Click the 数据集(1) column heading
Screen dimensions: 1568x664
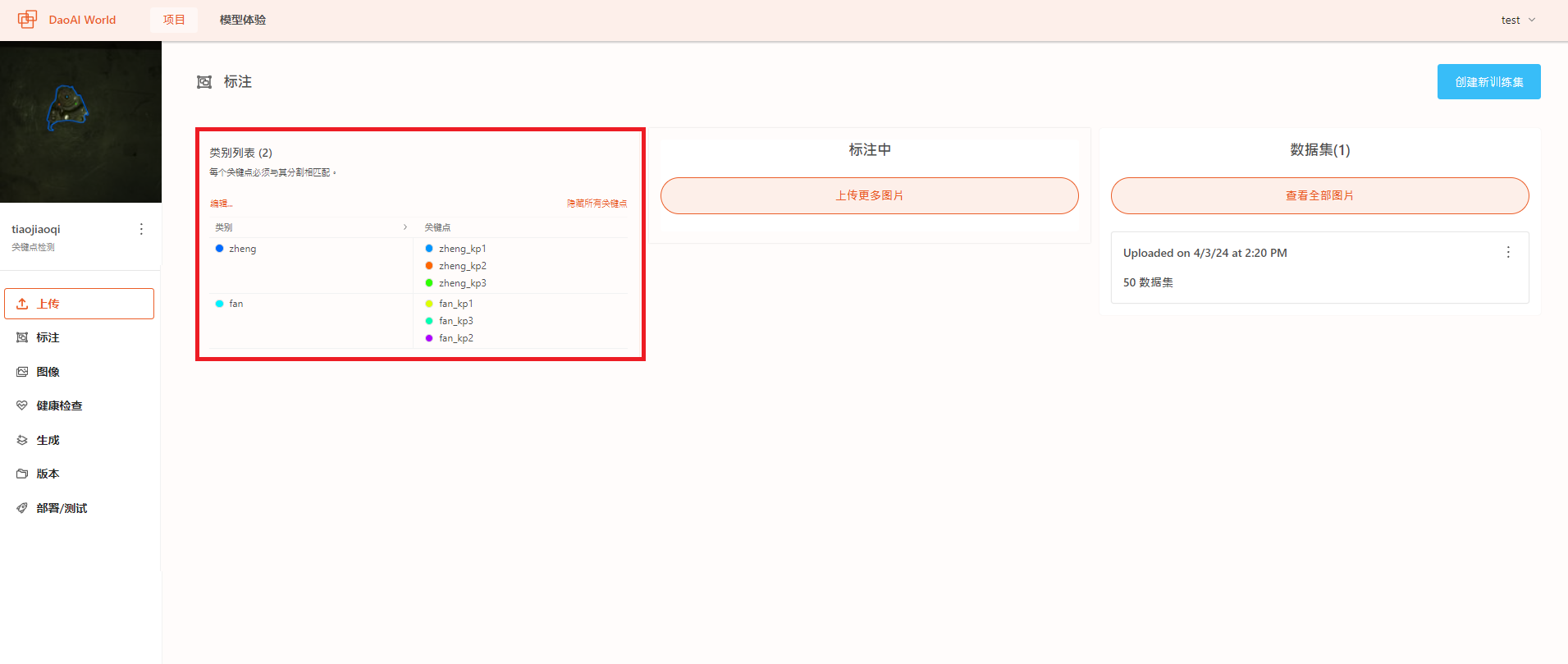click(x=1319, y=150)
